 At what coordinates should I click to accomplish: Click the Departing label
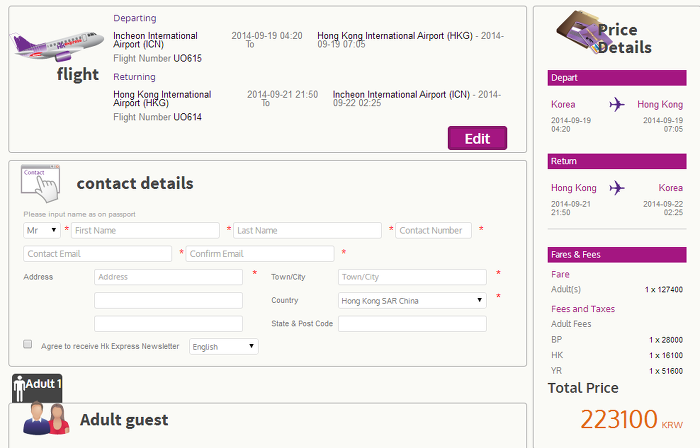135,18
